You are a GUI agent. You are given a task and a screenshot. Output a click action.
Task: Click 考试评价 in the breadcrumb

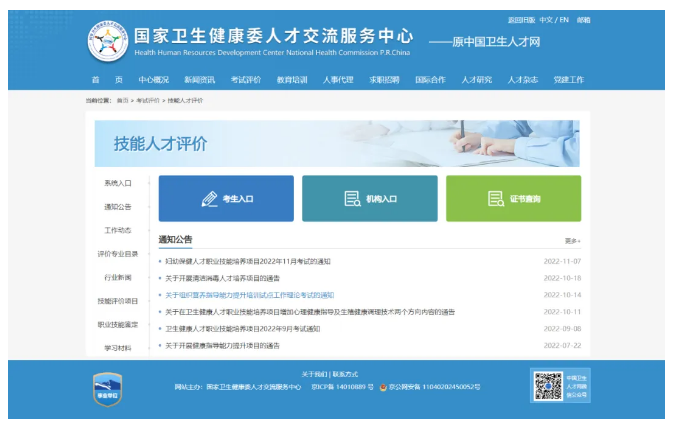[x=148, y=100]
